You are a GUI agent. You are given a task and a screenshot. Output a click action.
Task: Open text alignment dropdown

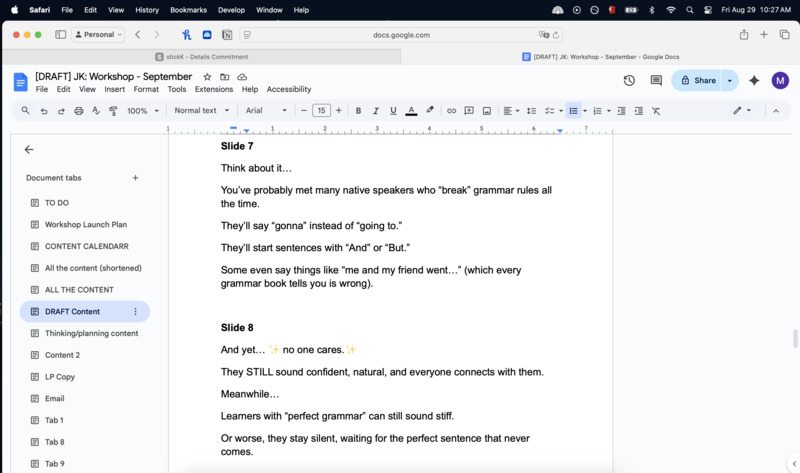click(511, 111)
